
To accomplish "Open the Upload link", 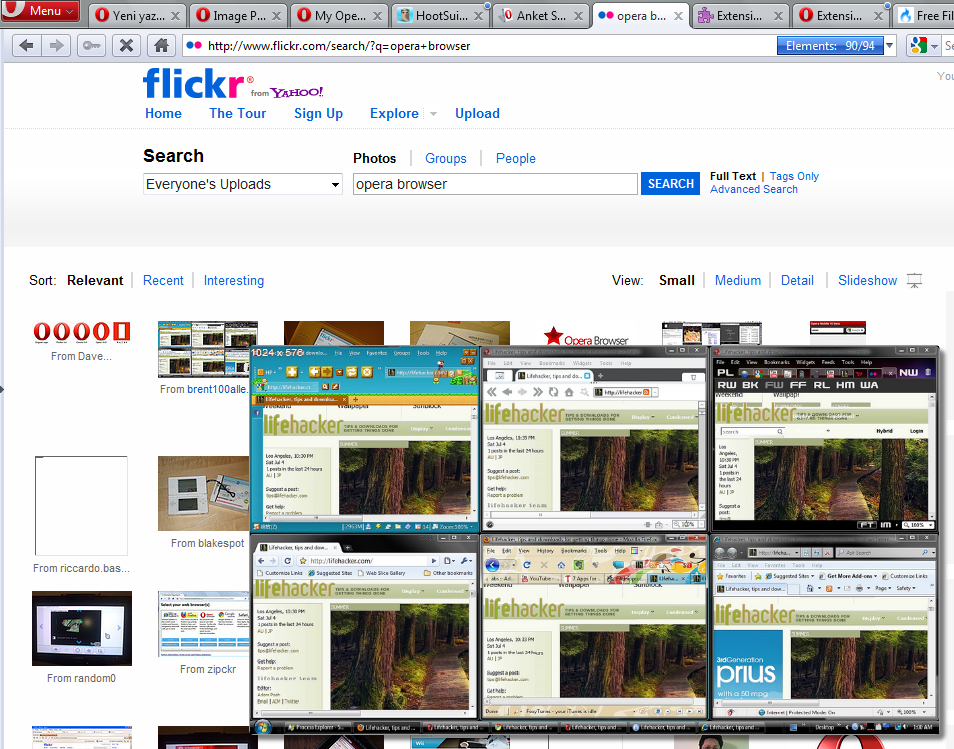I will [478, 114].
